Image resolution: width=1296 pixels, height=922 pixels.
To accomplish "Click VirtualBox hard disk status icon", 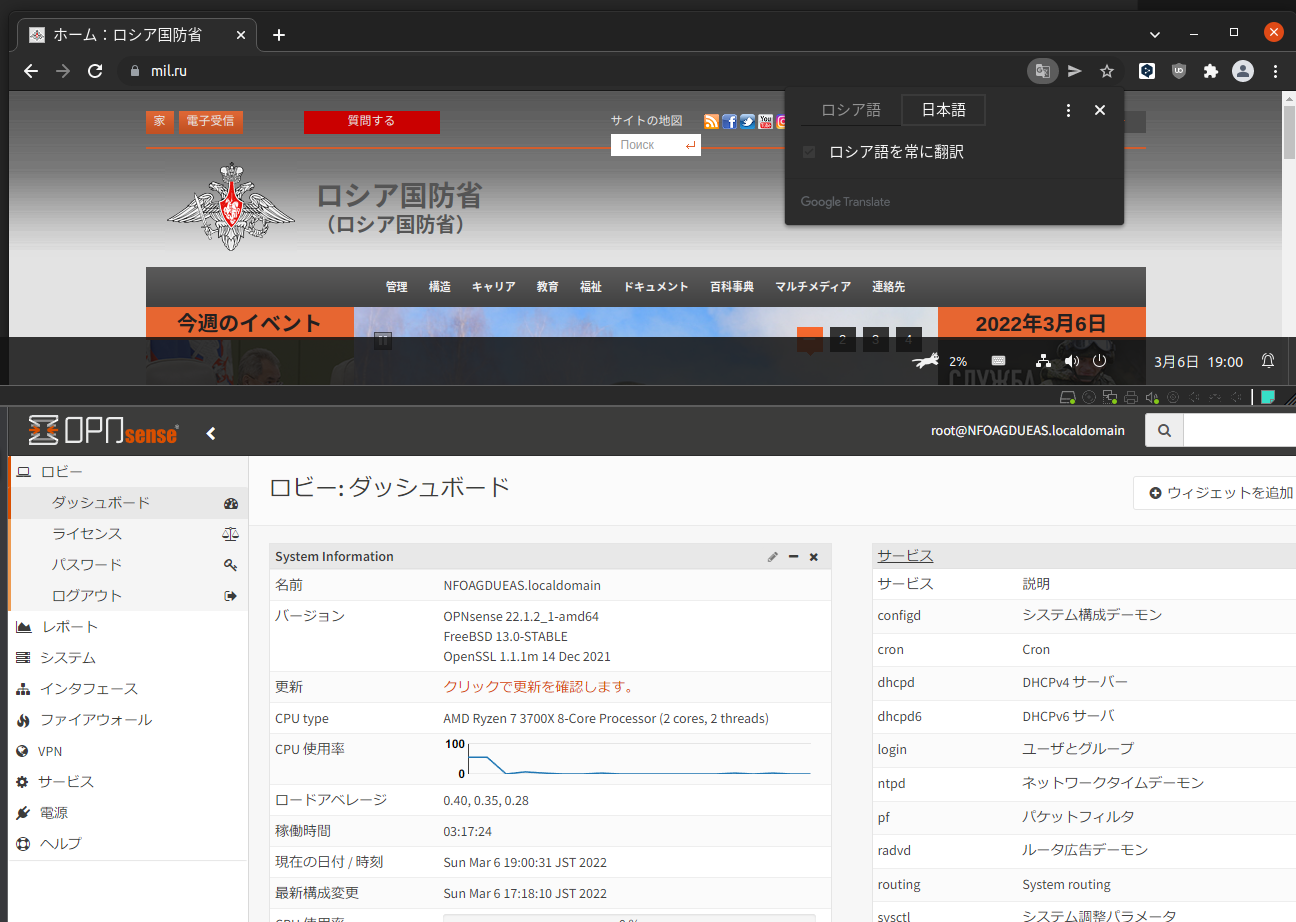I will [1067, 397].
